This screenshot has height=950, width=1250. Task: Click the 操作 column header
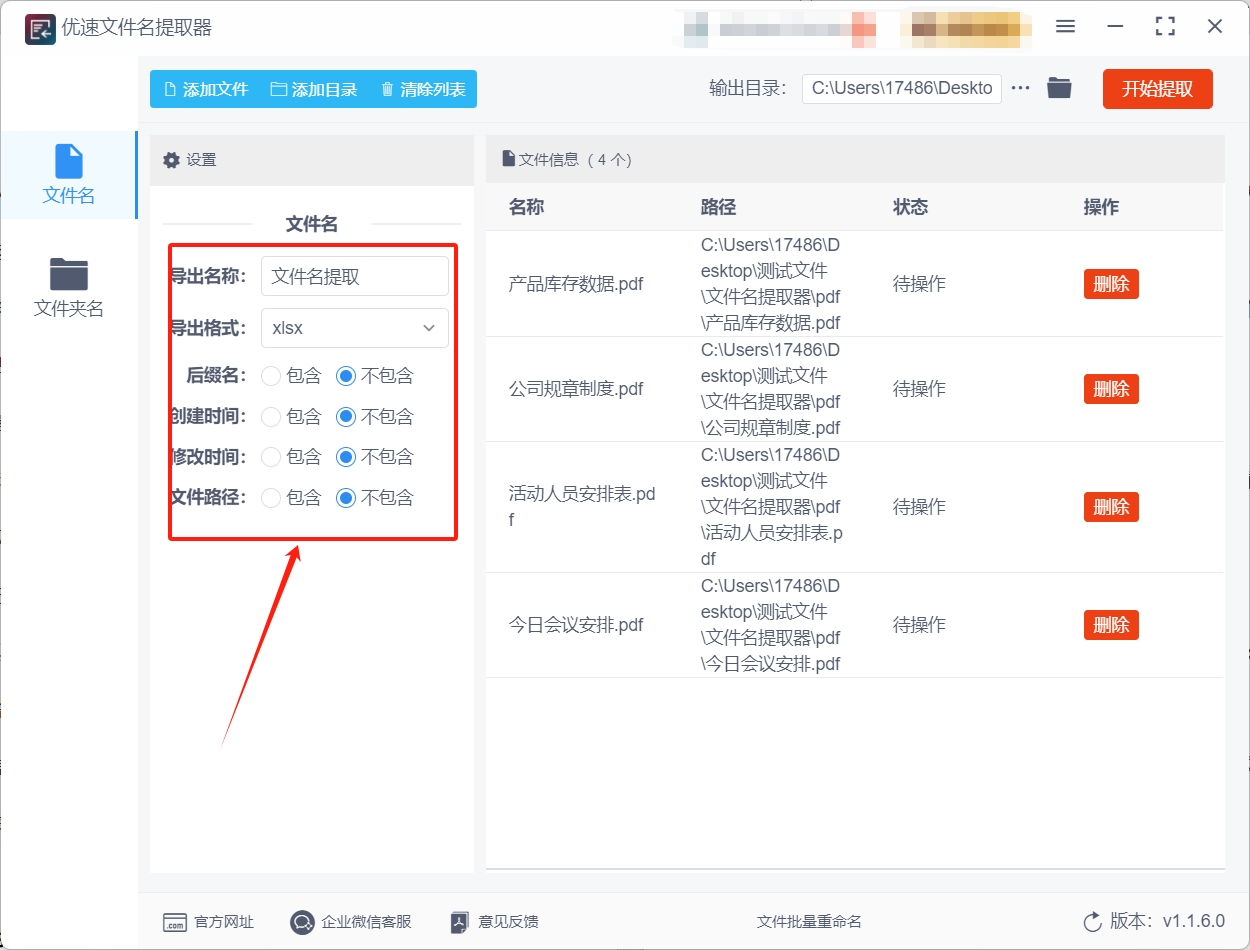coord(1101,207)
